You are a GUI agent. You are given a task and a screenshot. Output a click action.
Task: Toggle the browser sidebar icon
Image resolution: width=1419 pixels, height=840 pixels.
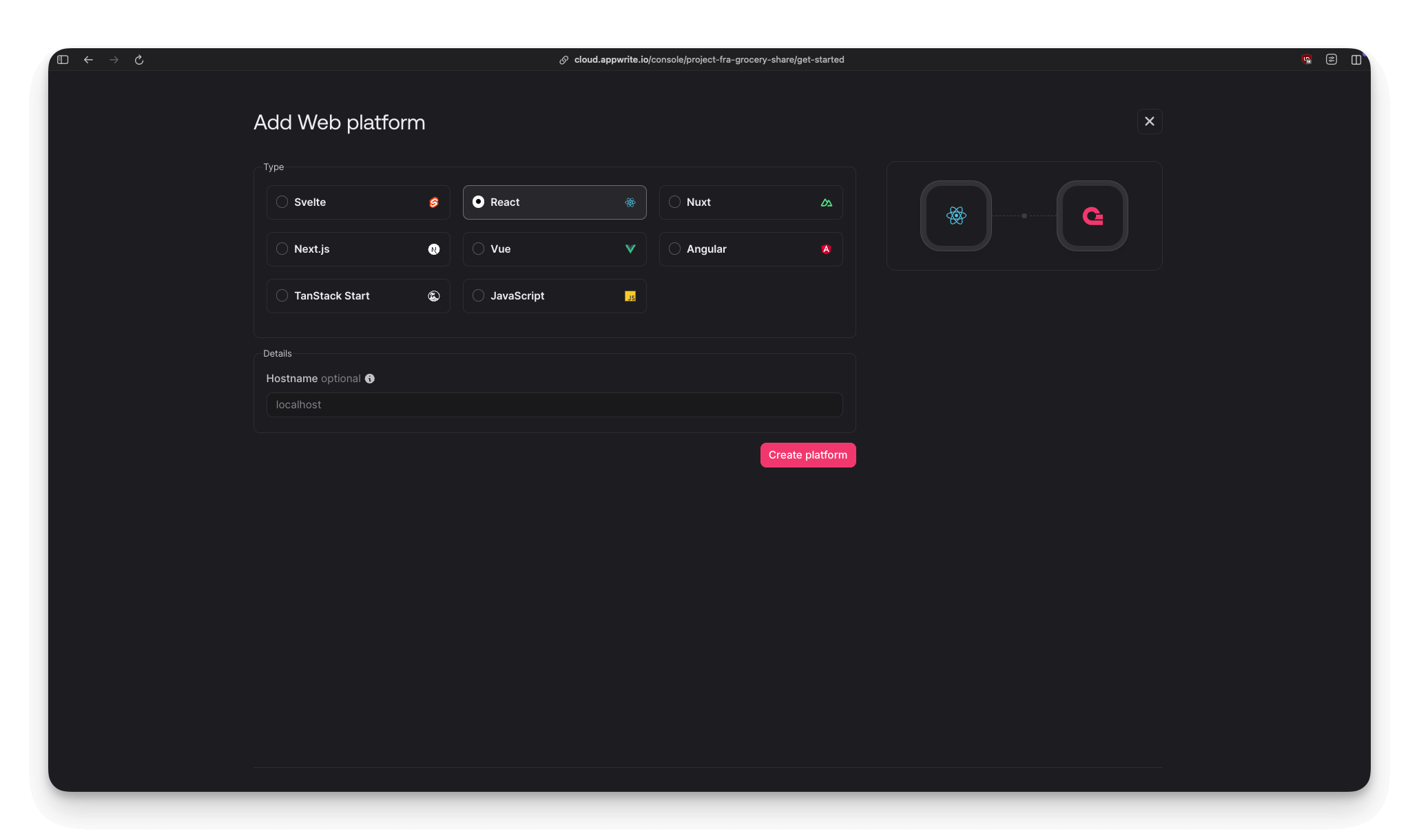coord(62,60)
